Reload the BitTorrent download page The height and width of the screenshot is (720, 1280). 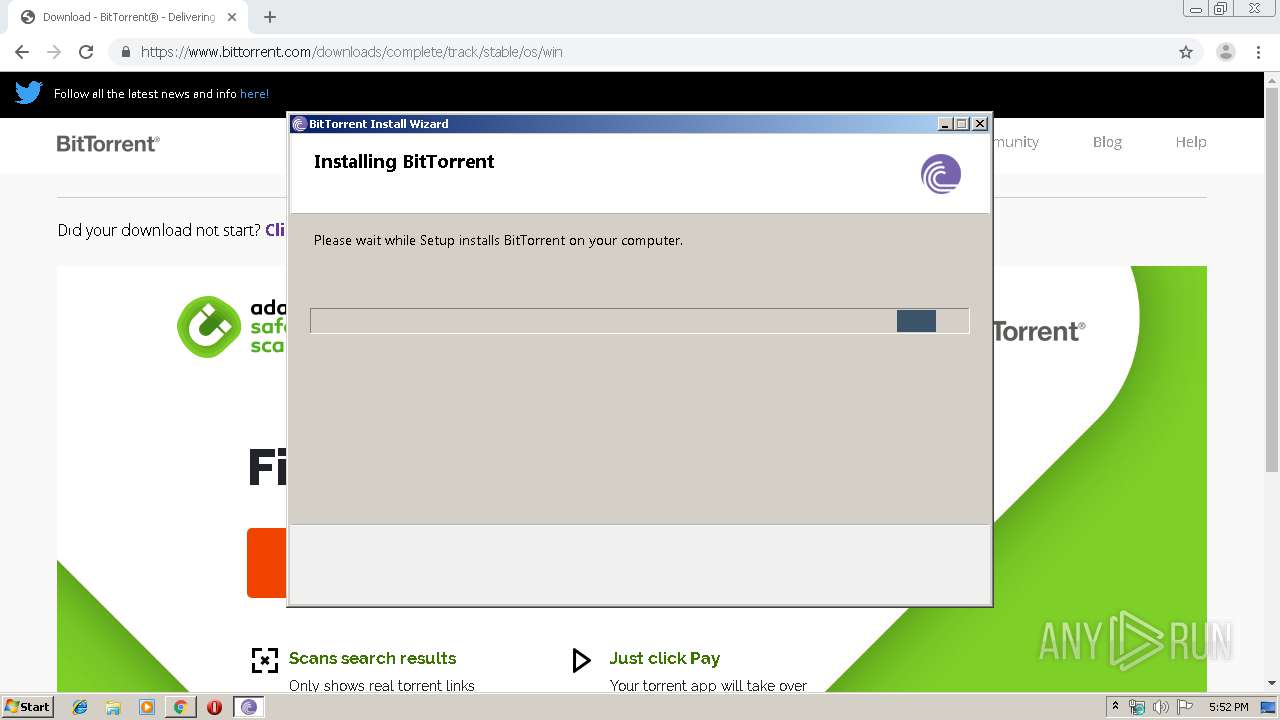pos(86,52)
